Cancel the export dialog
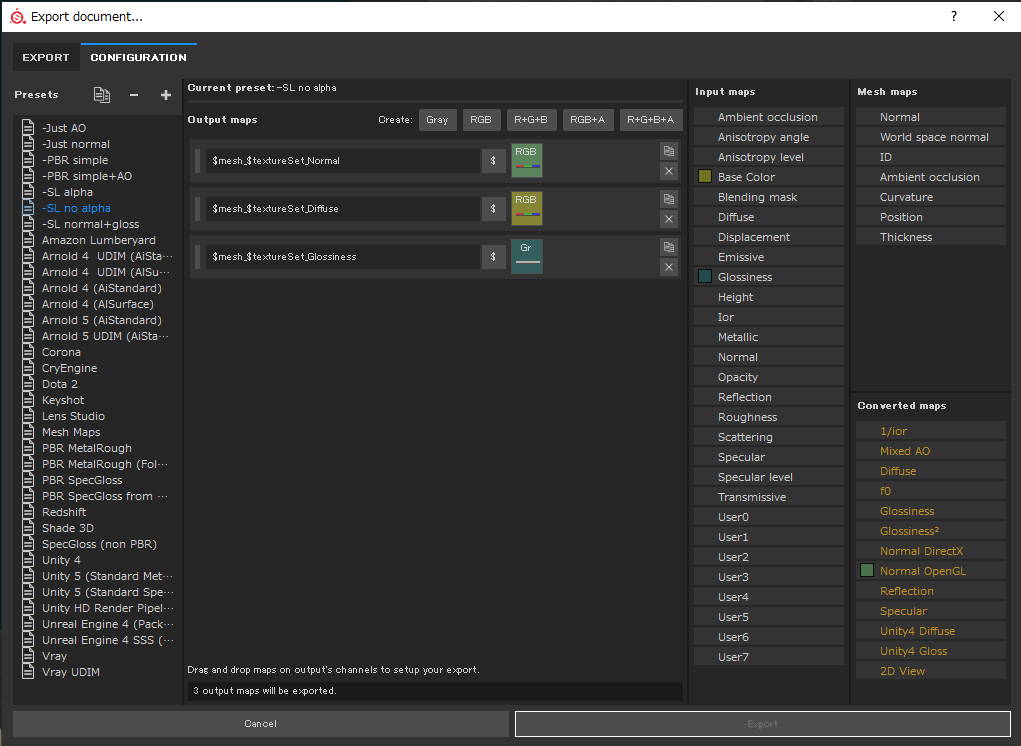The image size is (1021, 746). point(260,724)
